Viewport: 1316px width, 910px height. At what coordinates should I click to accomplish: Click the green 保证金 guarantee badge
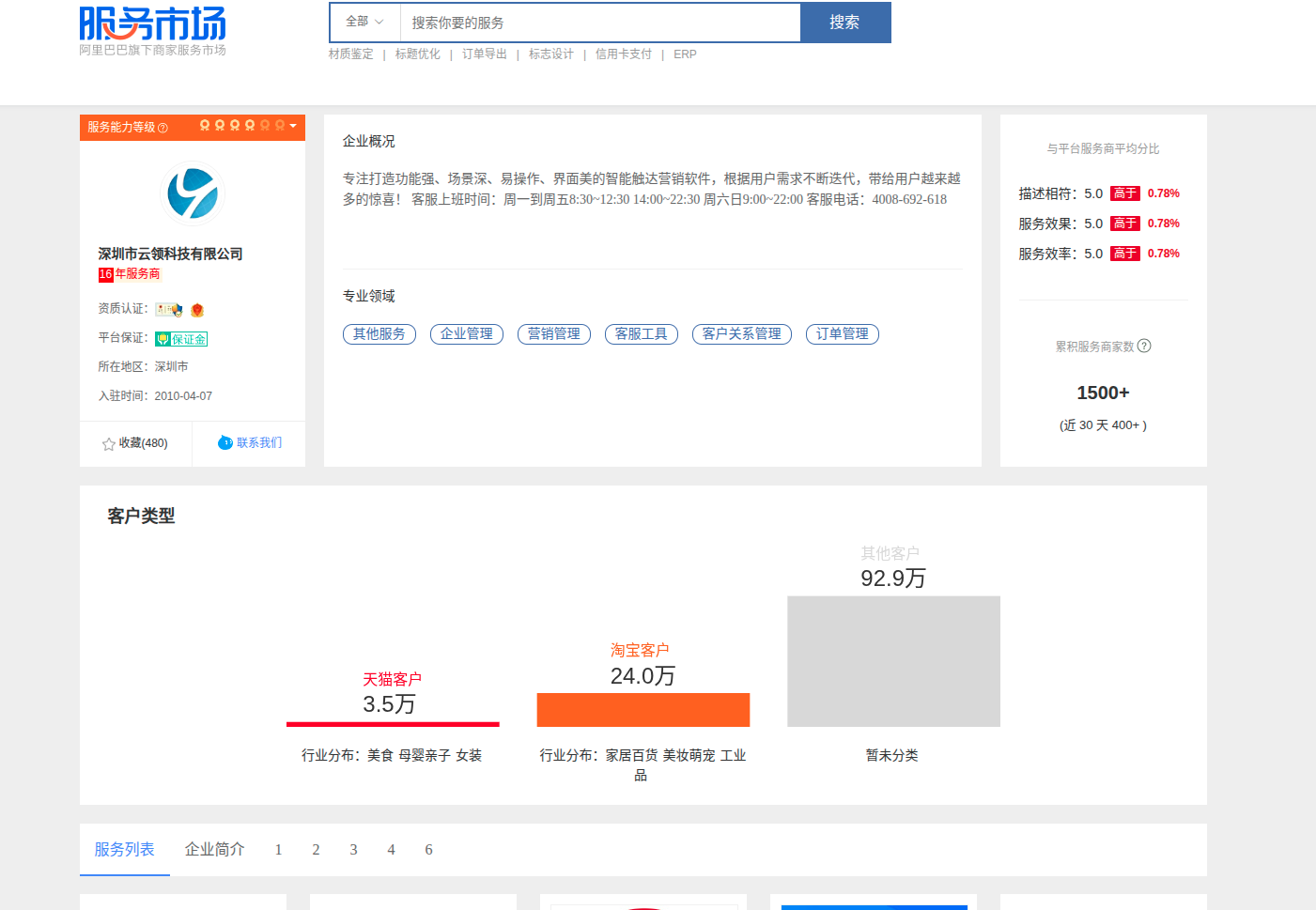click(x=181, y=339)
